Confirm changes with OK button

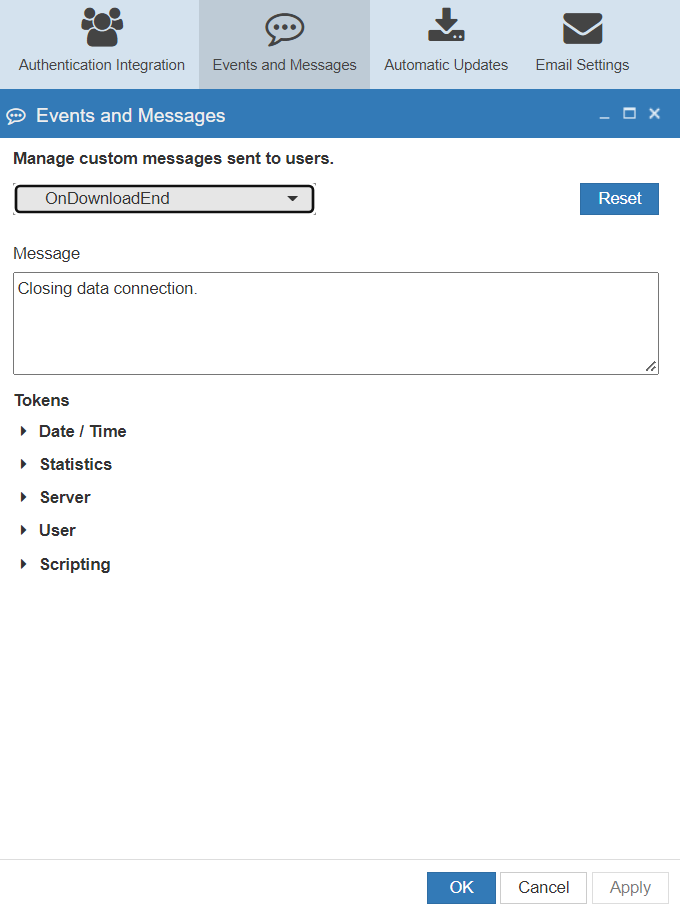pyautogui.click(x=461, y=887)
